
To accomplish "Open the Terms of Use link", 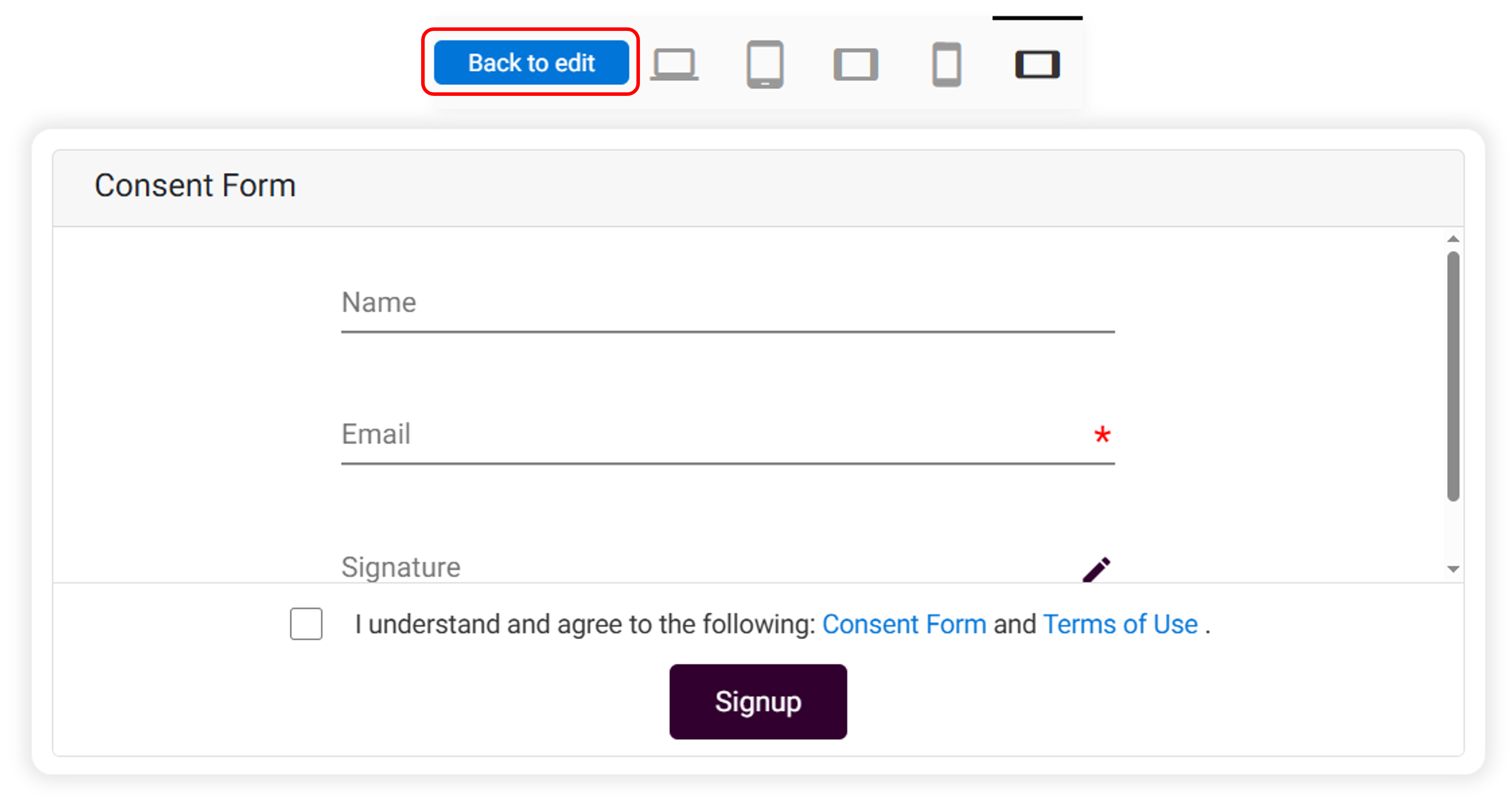I will point(1120,624).
